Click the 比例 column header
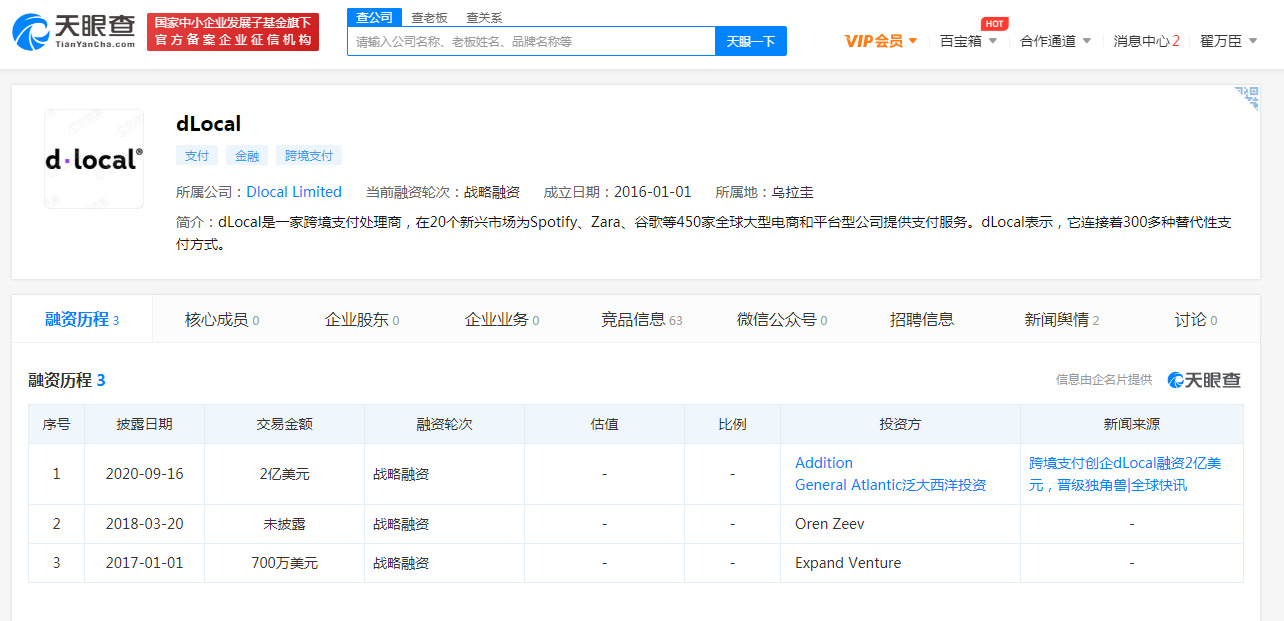Image resolution: width=1284 pixels, height=621 pixels. click(x=733, y=424)
